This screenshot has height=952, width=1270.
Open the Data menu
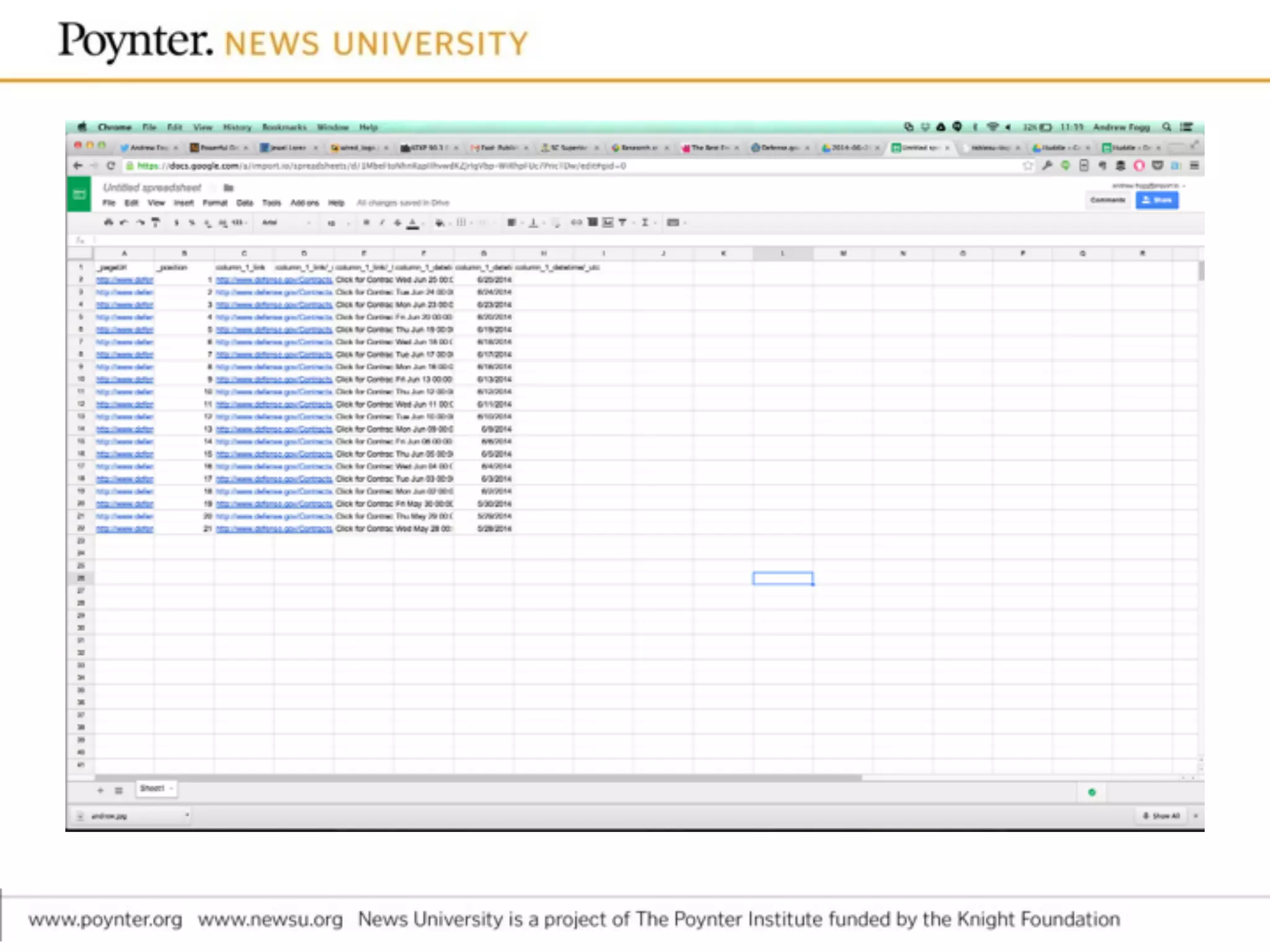pyautogui.click(x=245, y=203)
